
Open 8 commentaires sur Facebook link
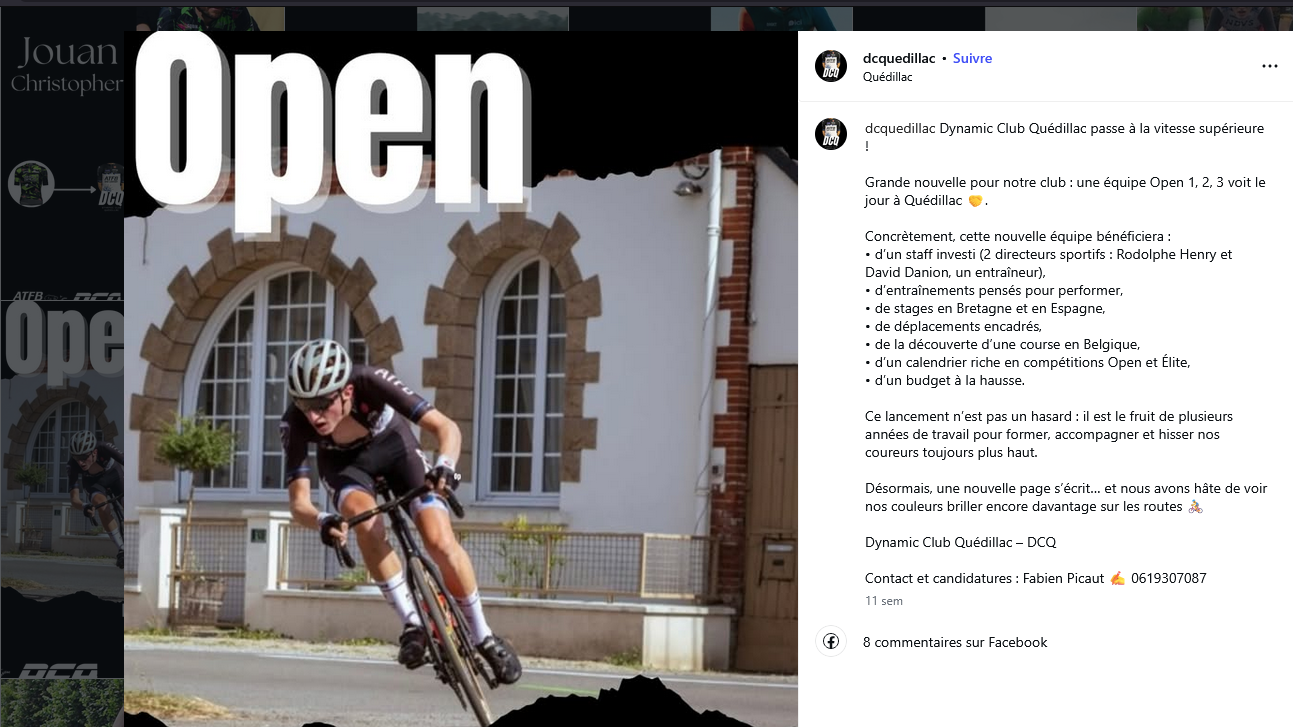[x=955, y=642]
